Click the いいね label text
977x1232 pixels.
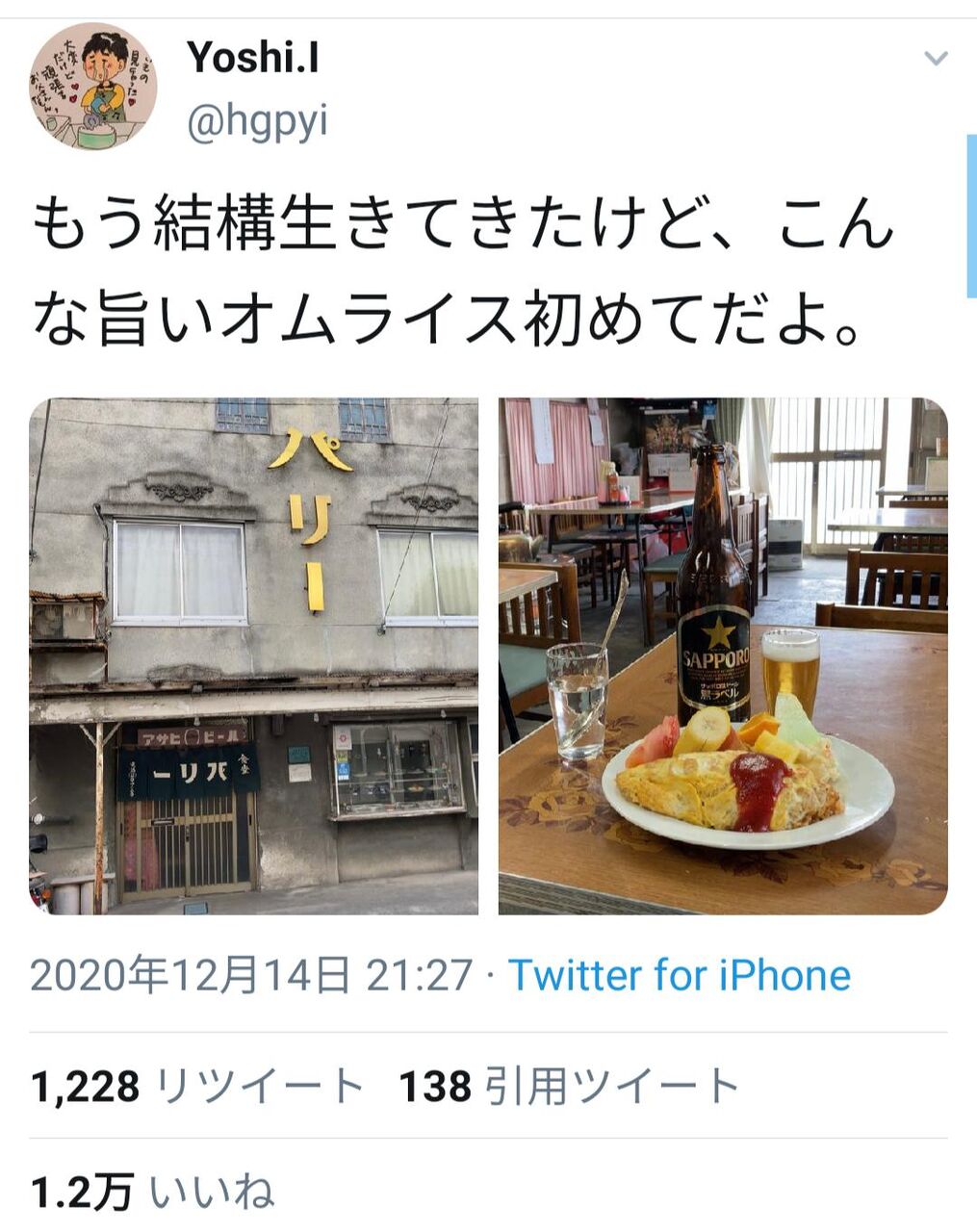tap(212, 1193)
